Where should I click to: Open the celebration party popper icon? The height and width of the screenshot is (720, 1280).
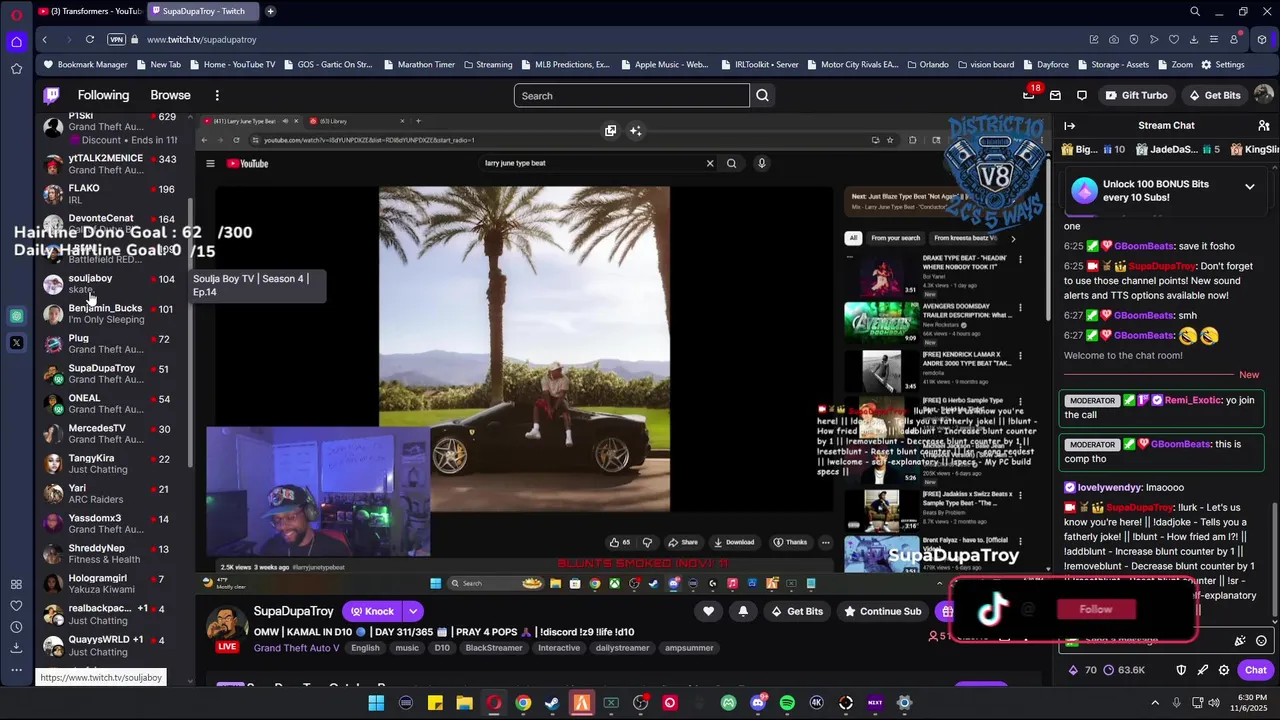pos(1240,641)
